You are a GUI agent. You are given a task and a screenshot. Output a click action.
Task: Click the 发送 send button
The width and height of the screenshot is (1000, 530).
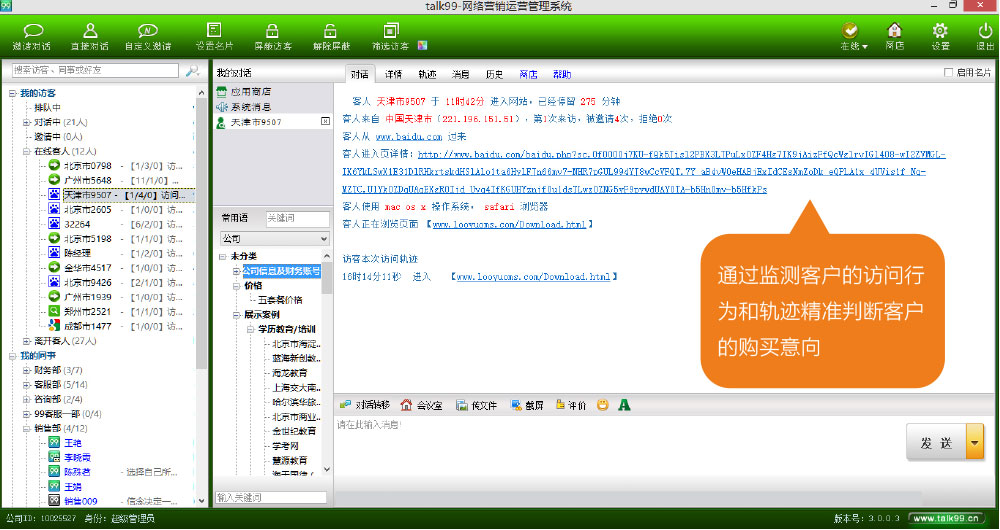936,443
